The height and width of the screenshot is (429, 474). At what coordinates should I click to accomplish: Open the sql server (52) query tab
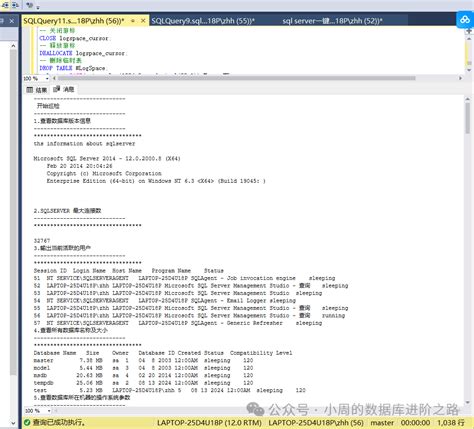click(x=332, y=21)
